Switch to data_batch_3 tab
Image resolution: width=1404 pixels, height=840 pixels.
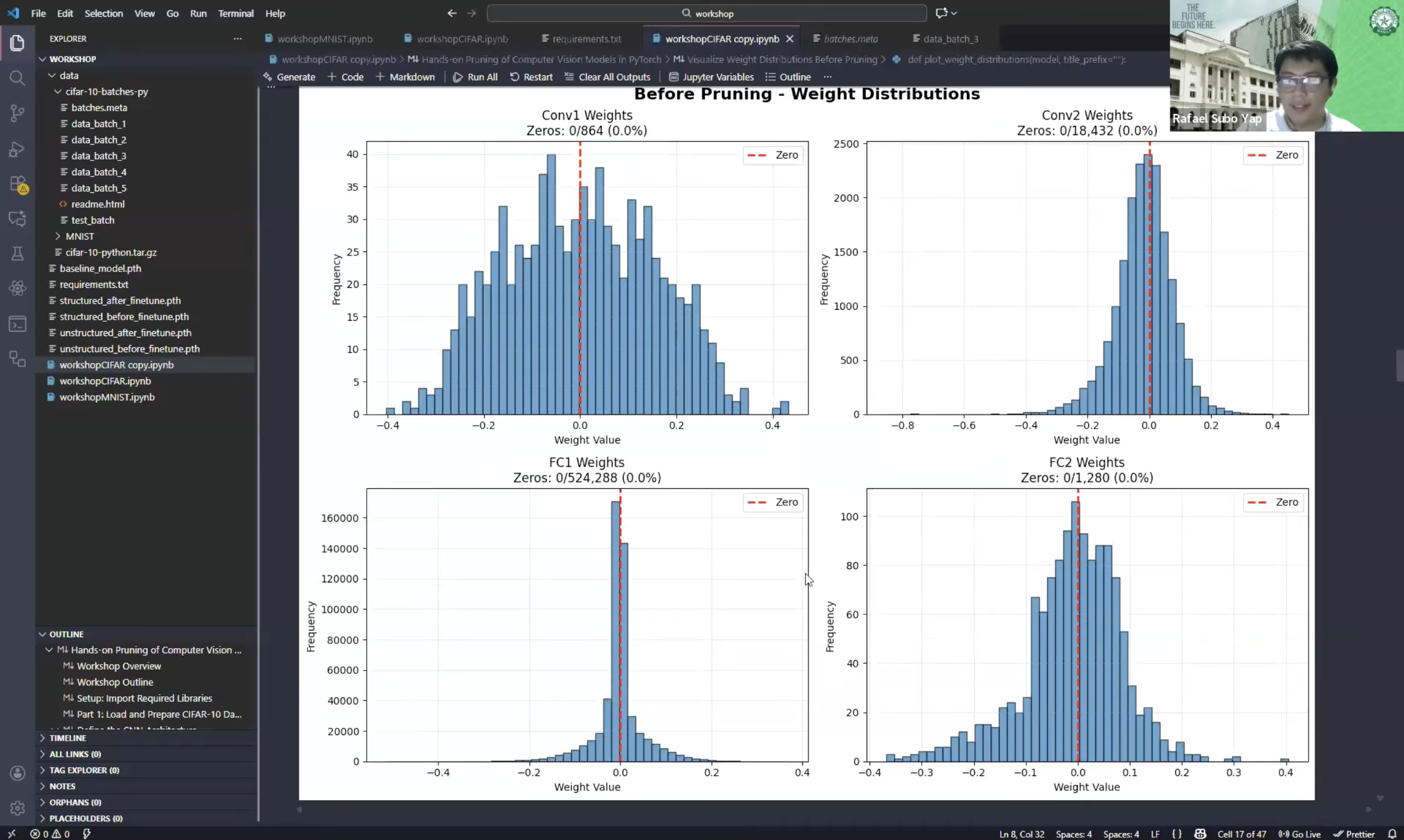(946, 39)
